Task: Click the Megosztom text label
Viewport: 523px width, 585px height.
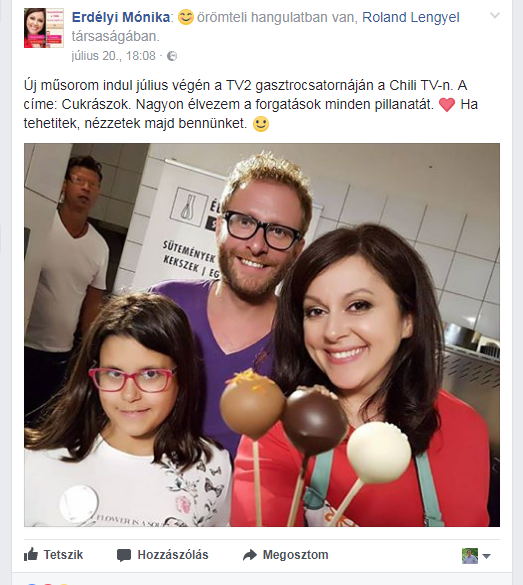Action: point(295,555)
